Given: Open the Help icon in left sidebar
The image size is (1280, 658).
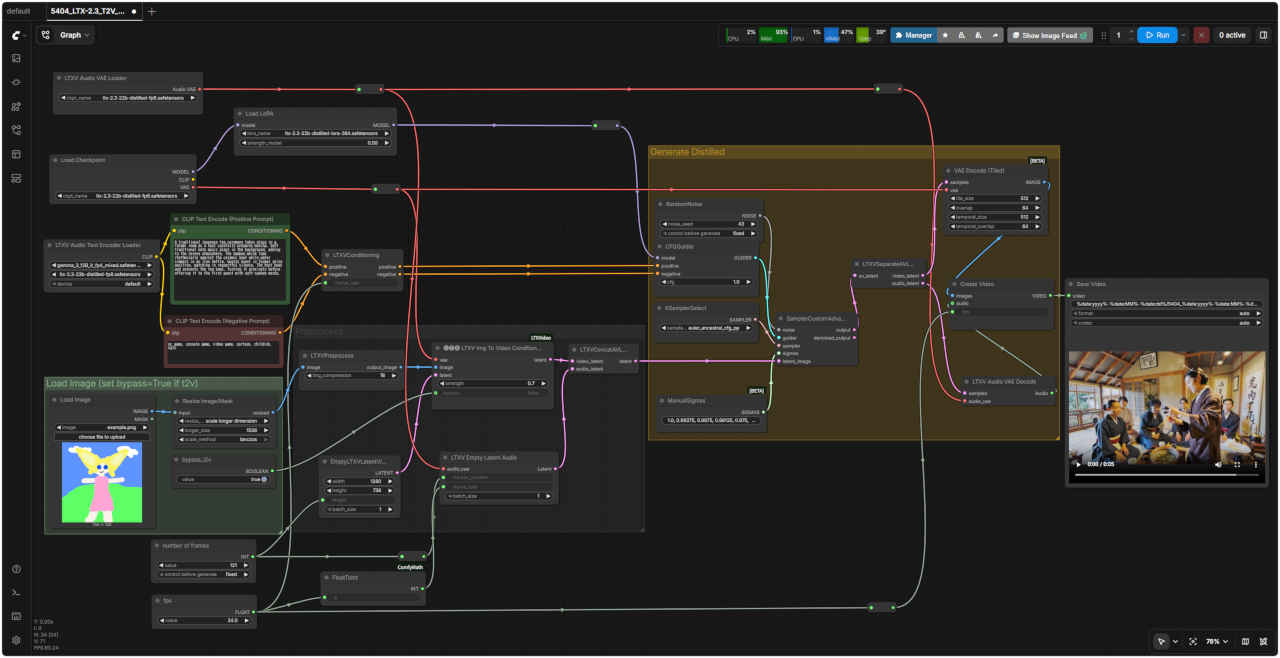Looking at the screenshot, I should click(16, 569).
